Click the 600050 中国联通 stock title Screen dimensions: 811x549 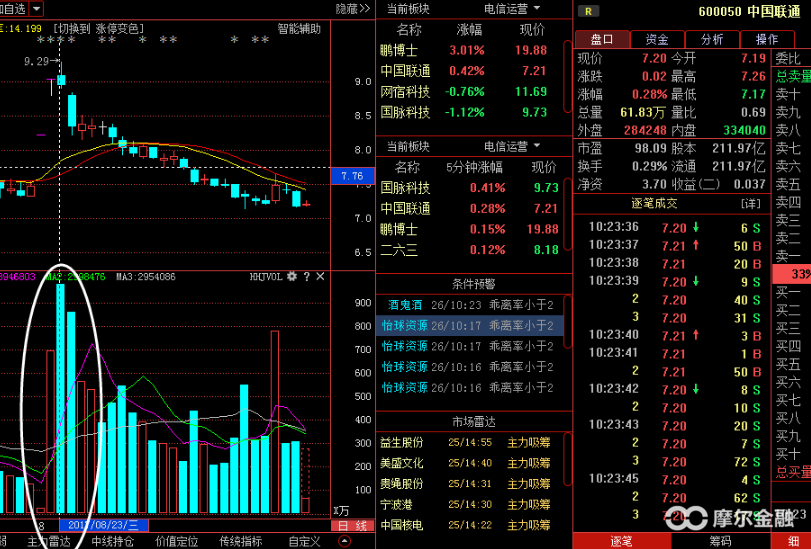(x=749, y=11)
